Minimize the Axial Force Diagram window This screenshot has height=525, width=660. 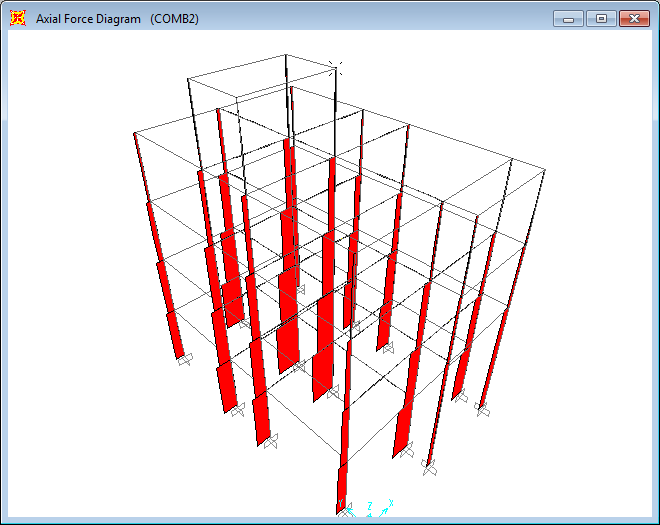568,18
